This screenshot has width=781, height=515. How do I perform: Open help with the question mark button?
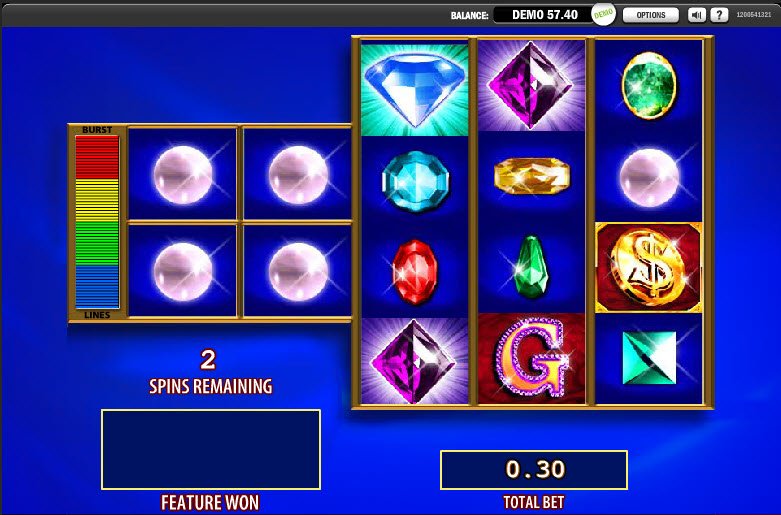tap(719, 15)
